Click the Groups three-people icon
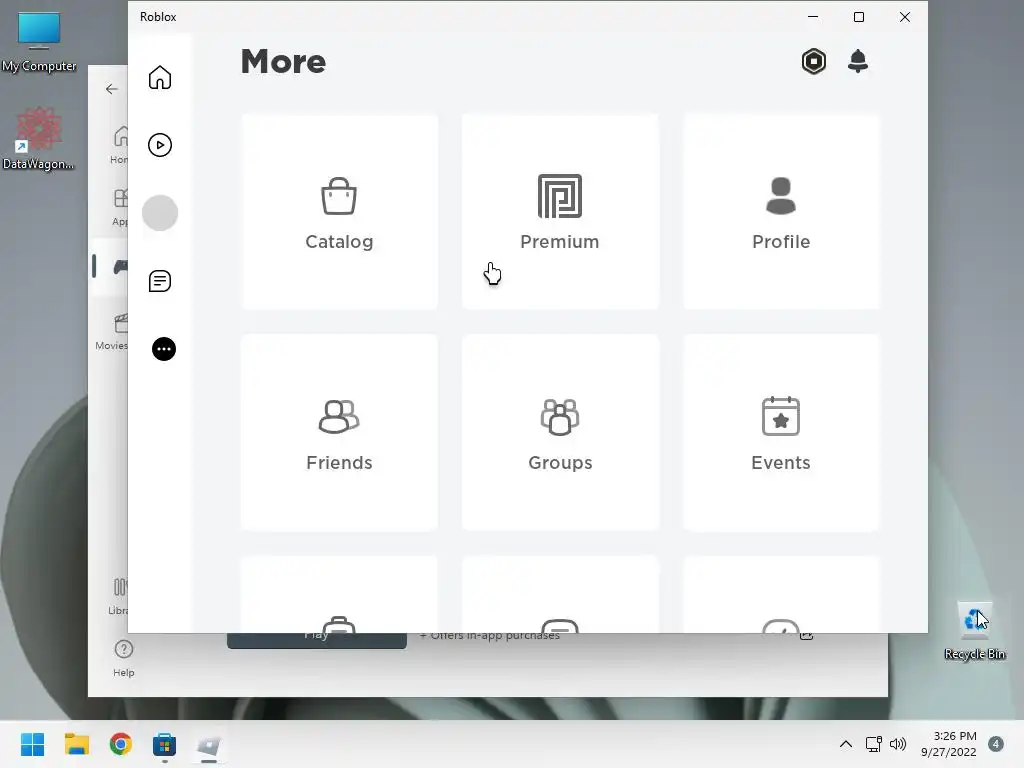1024x768 pixels. coord(560,417)
